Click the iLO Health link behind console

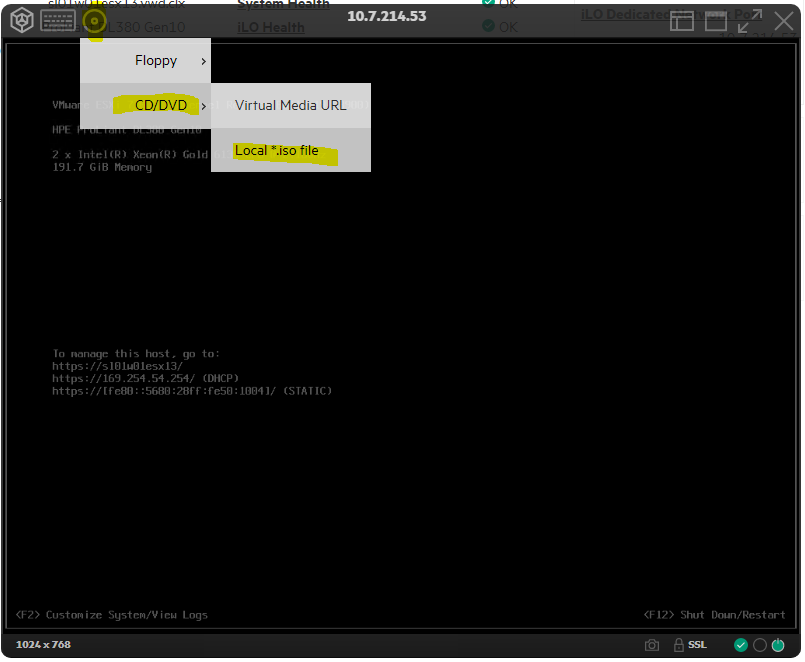tap(271, 27)
